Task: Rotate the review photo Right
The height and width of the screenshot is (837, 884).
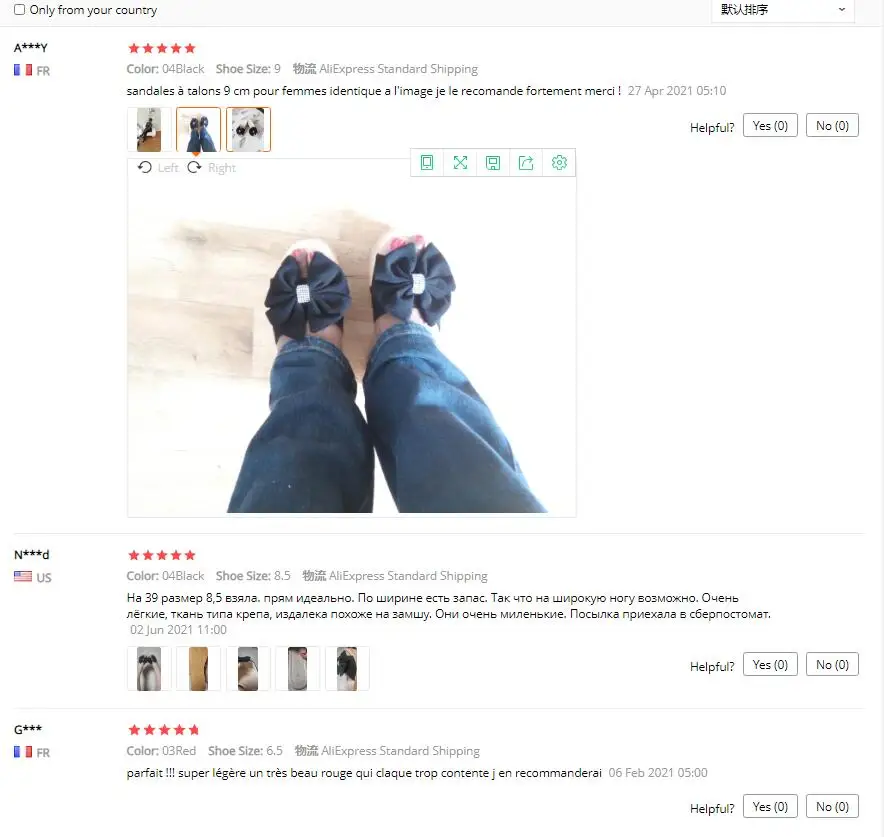Action: point(211,167)
